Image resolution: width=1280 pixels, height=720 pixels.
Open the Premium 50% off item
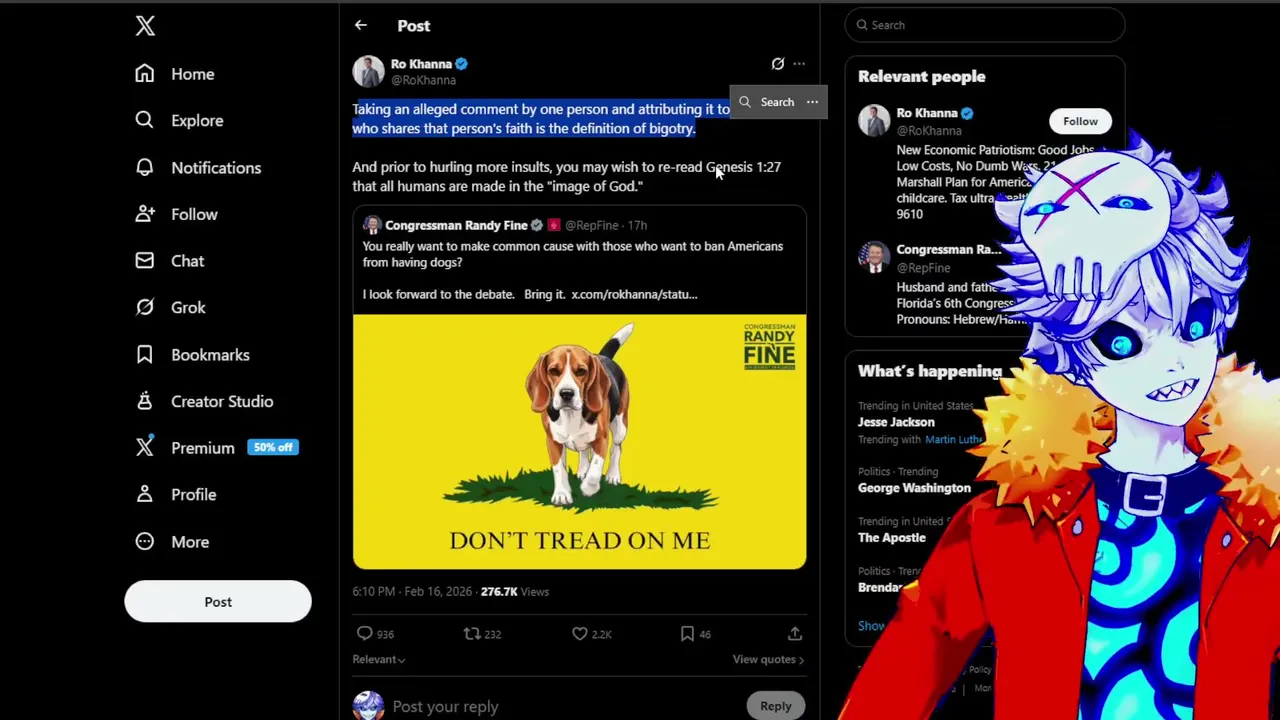[216, 448]
